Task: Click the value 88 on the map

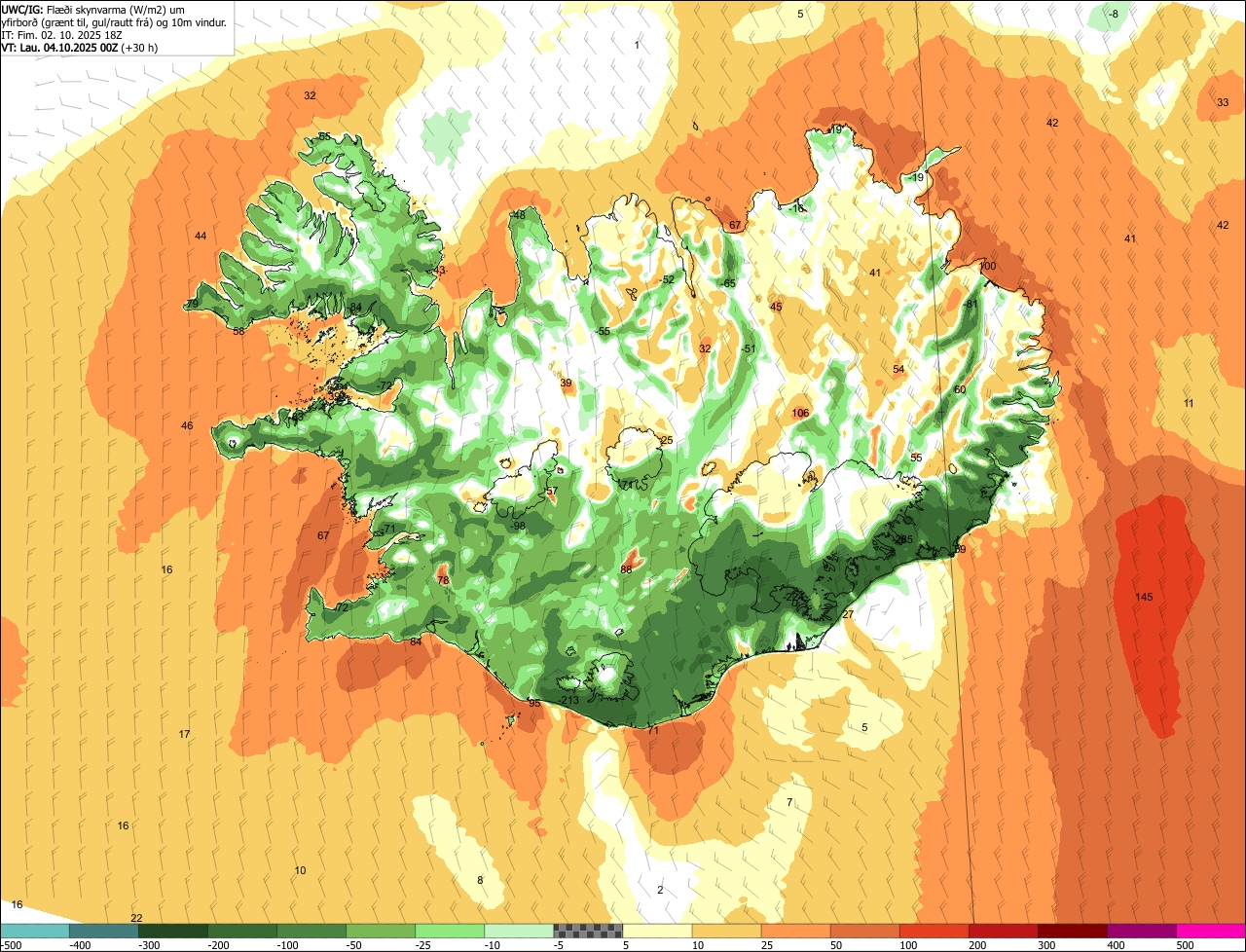Action: coord(627,568)
